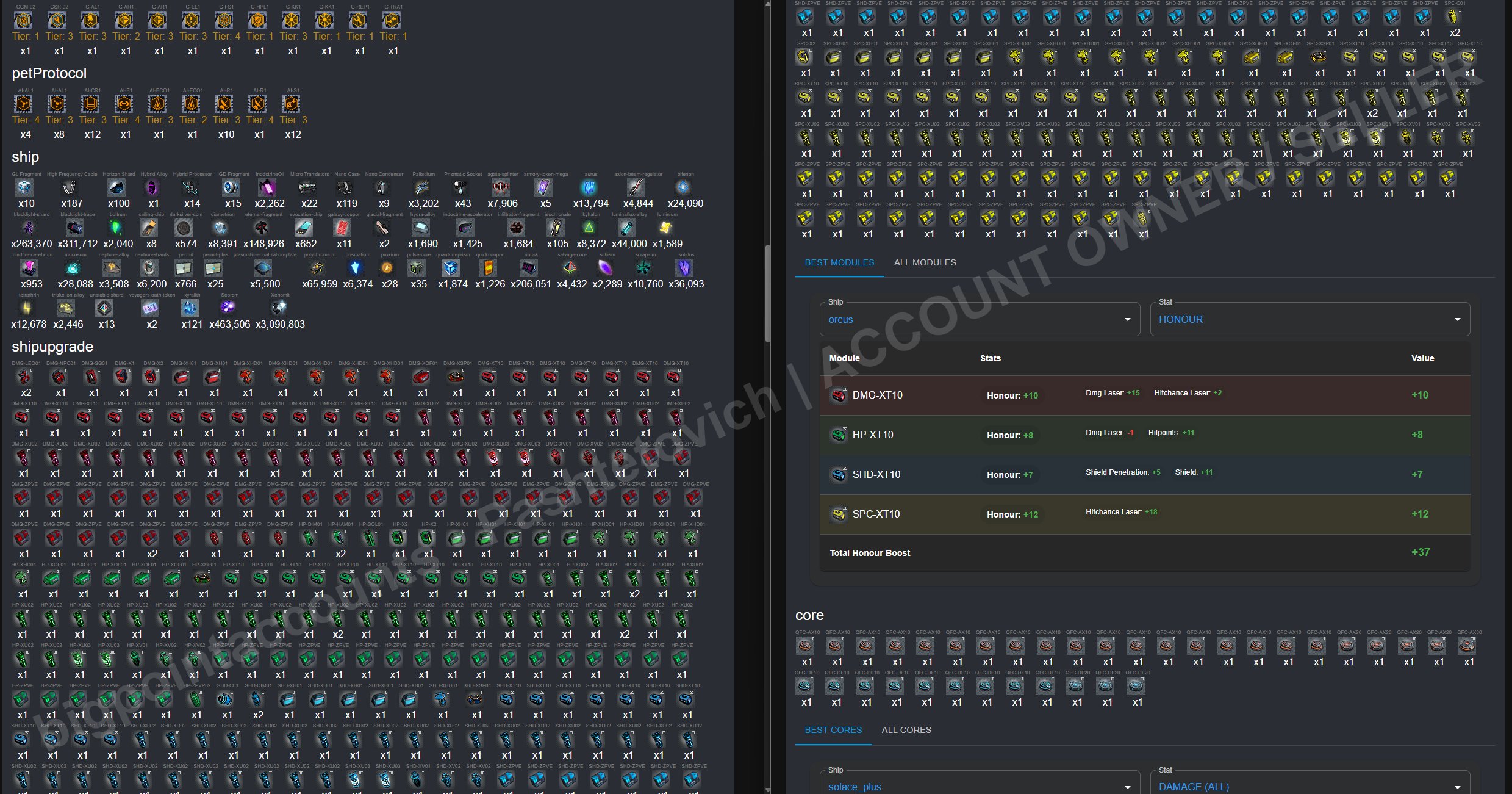Screen dimensions: 1512x794
Task: Open the BEST CORES tab
Action: point(833,731)
